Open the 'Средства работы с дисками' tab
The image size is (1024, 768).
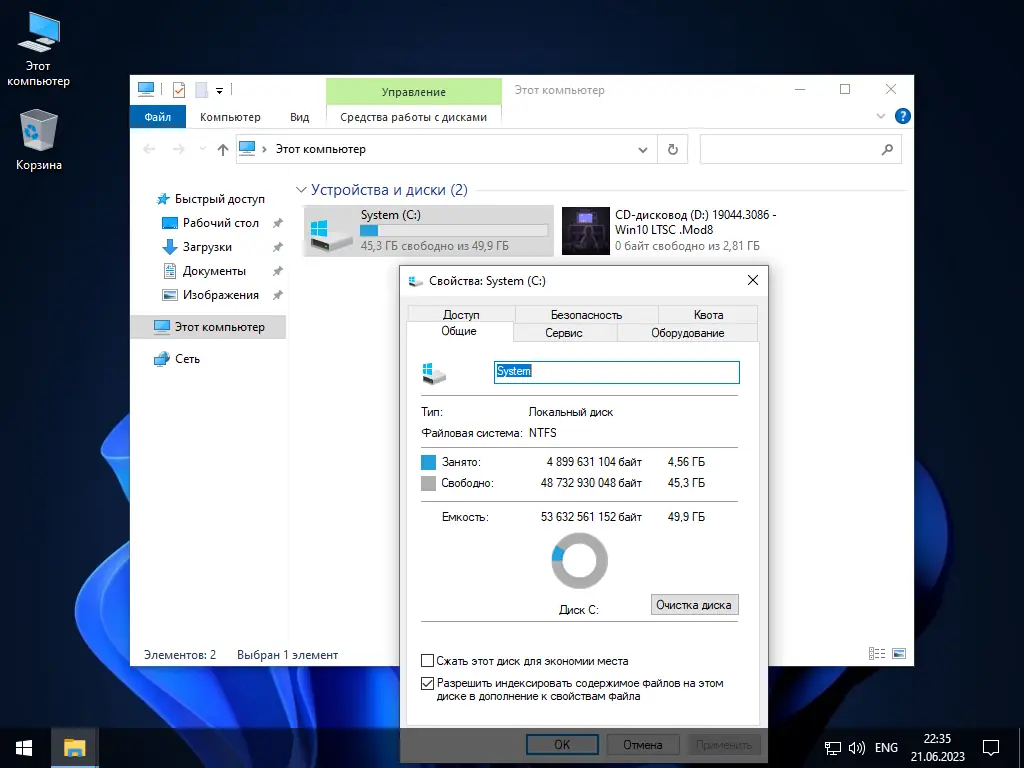coord(413,117)
